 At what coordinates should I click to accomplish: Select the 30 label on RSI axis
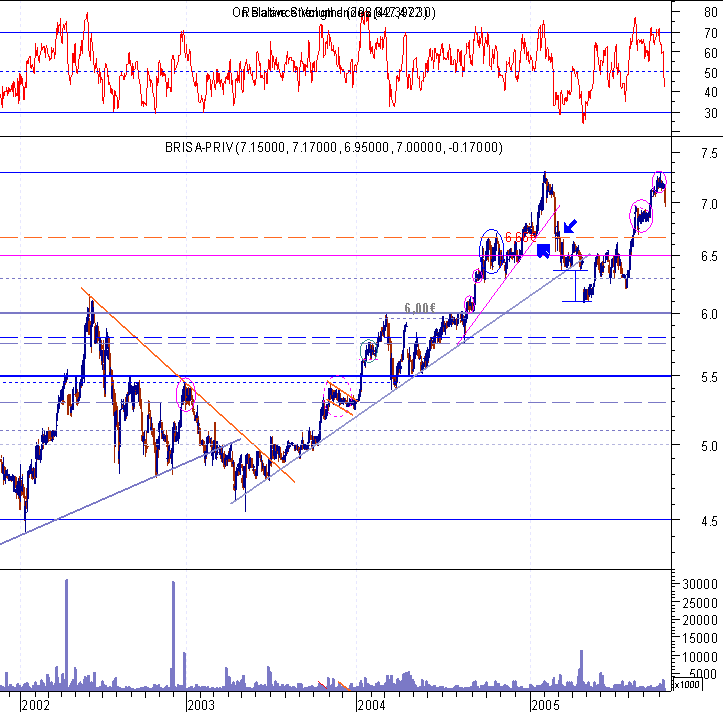click(711, 113)
